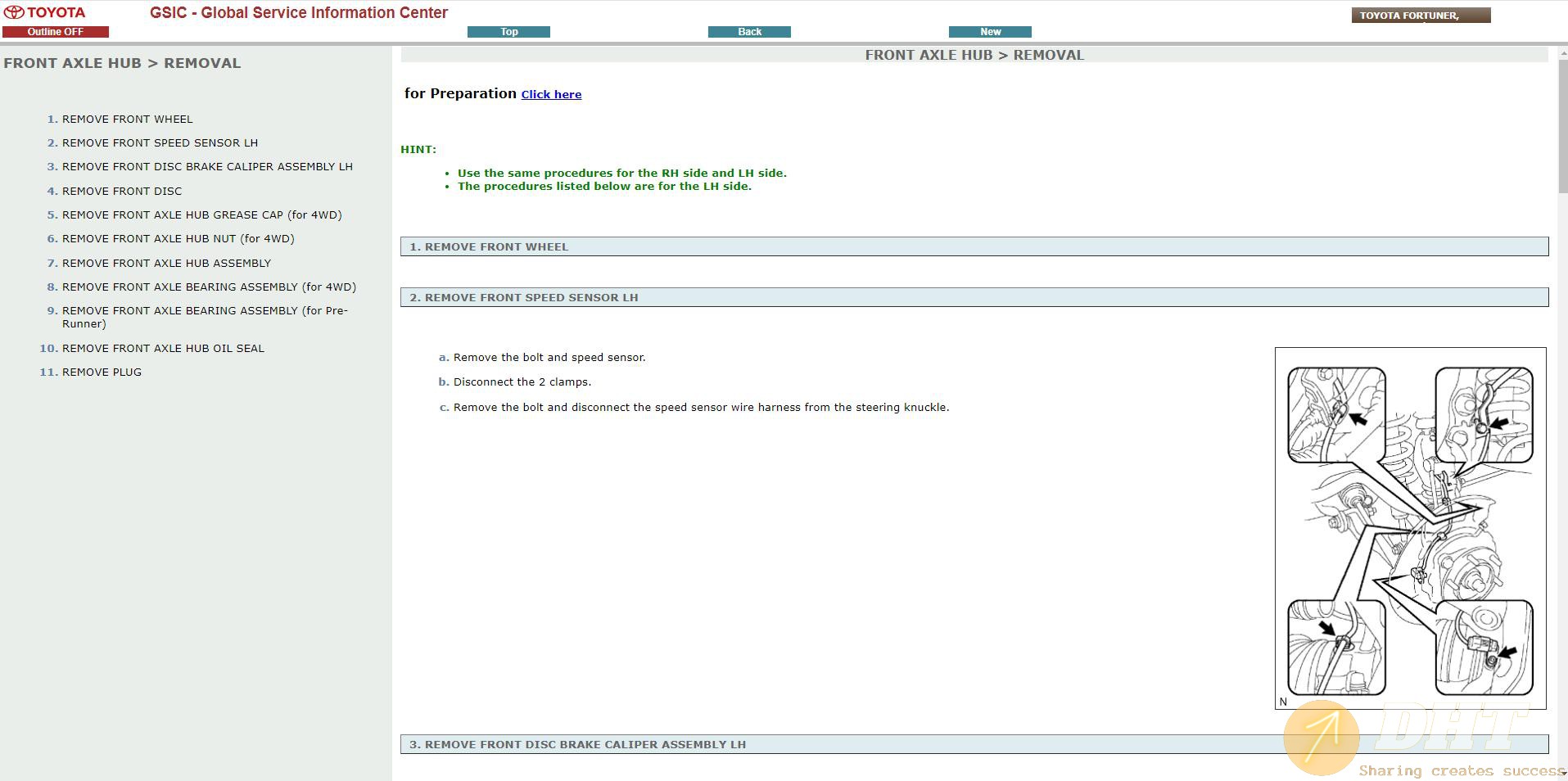Open a New window button
This screenshot has height=781, width=1568.
pyautogui.click(x=990, y=32)
